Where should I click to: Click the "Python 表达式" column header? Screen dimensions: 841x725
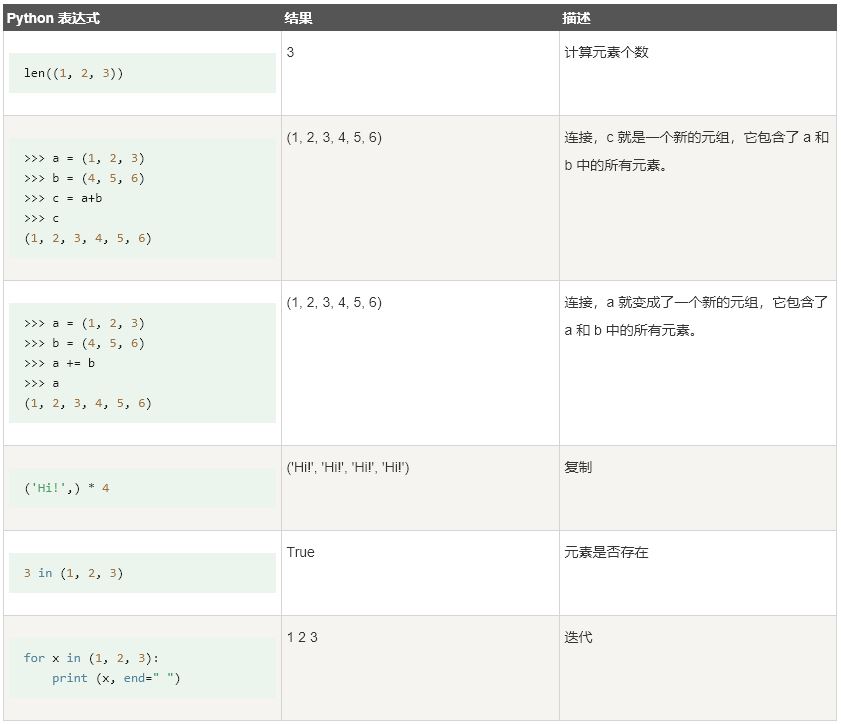click(53, 18)
